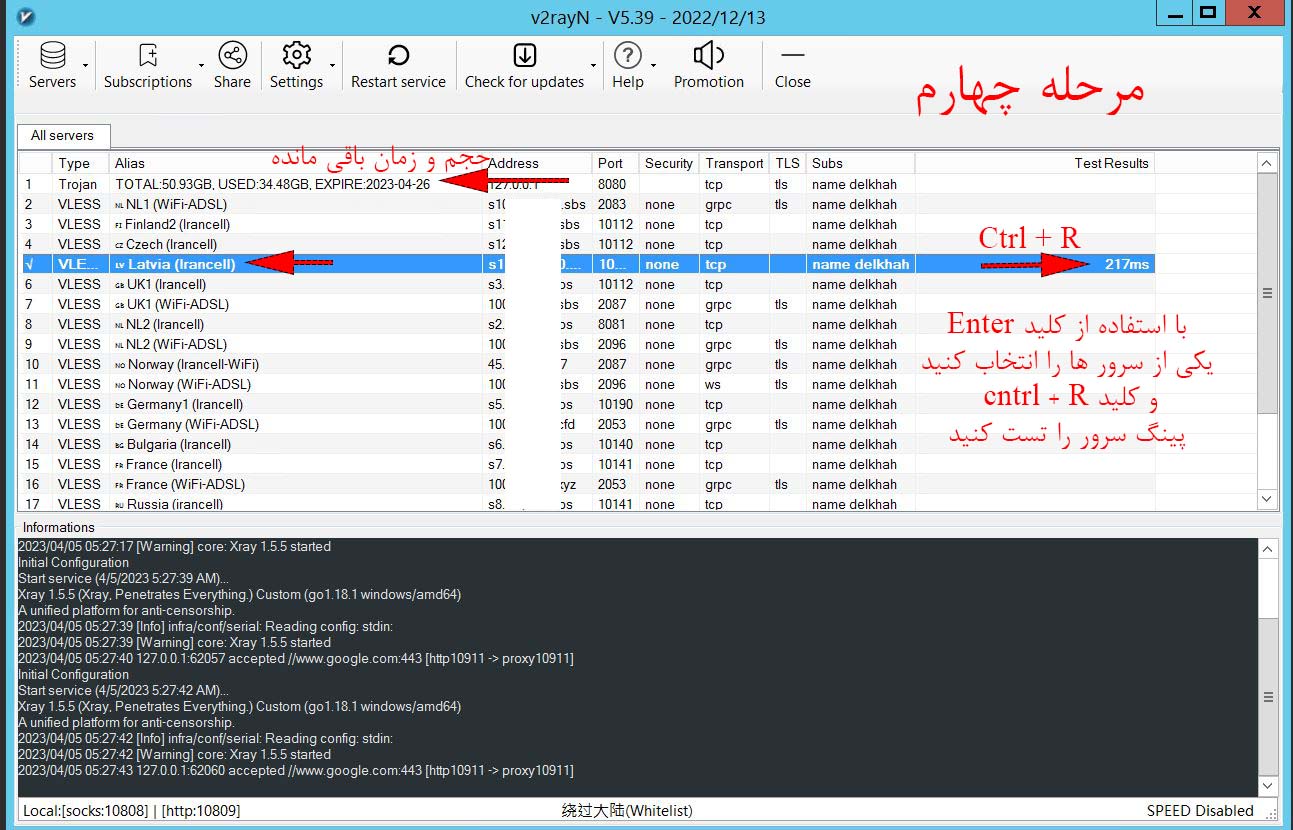1293x830 pixels.
Task: Click the Whitelist routing status entry
Action: (627, 811)
